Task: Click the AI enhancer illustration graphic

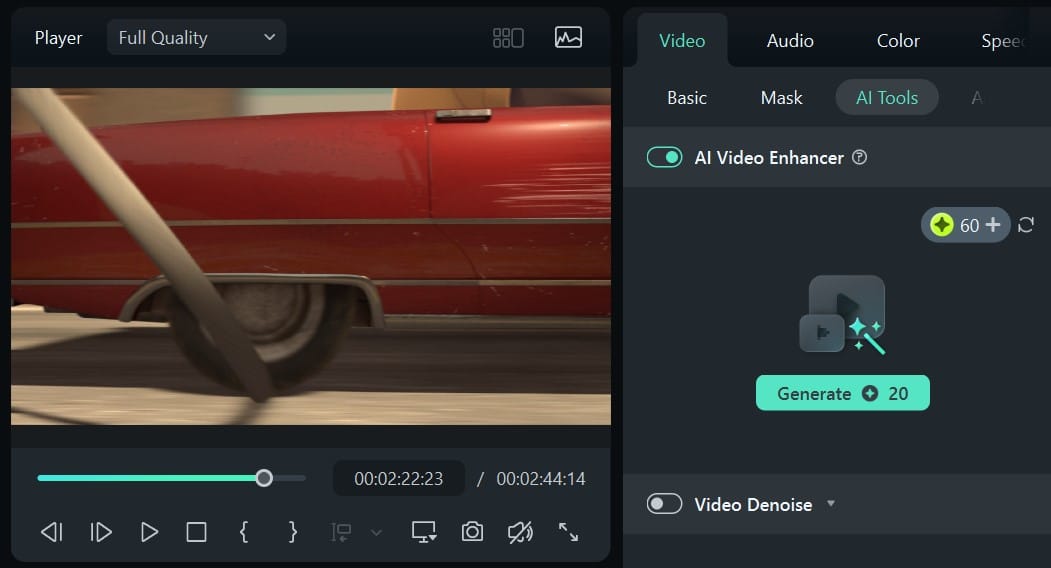Action: [843, 315]
